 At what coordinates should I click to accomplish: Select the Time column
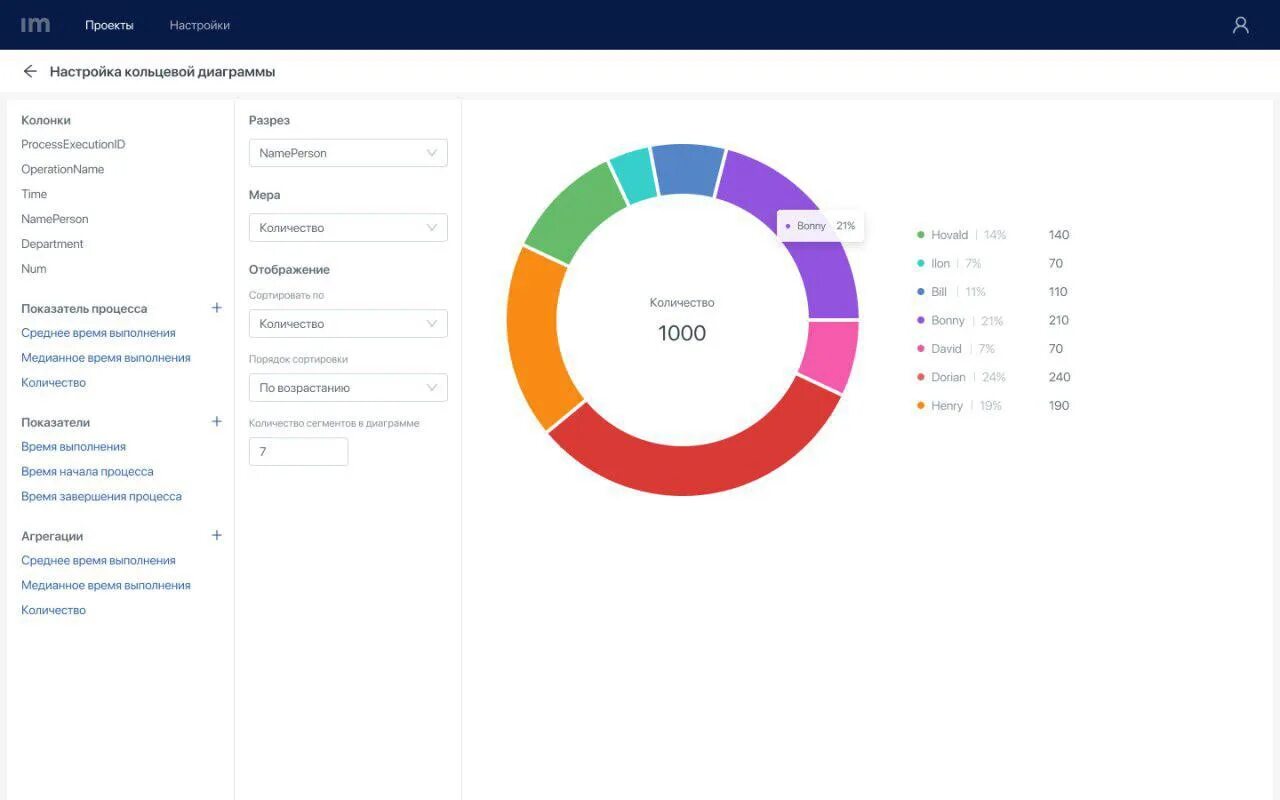point(34,194)
